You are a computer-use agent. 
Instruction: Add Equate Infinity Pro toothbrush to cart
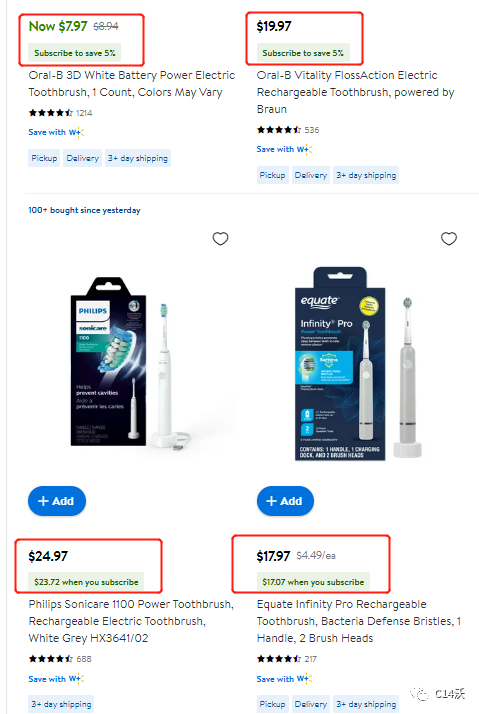point(285,501)
